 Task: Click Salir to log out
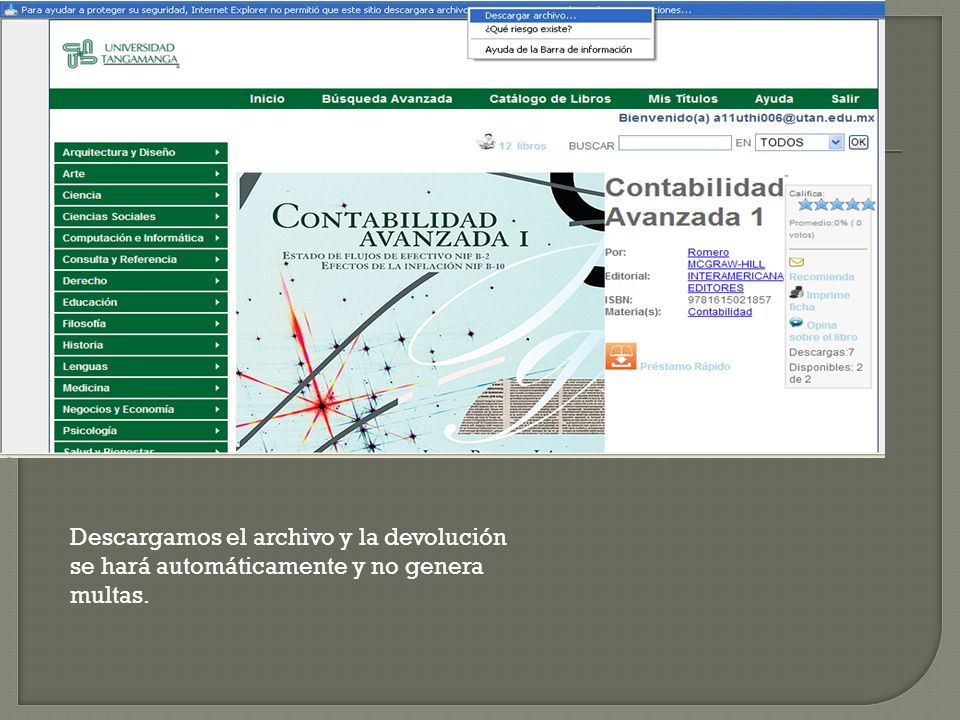[845, 99]
